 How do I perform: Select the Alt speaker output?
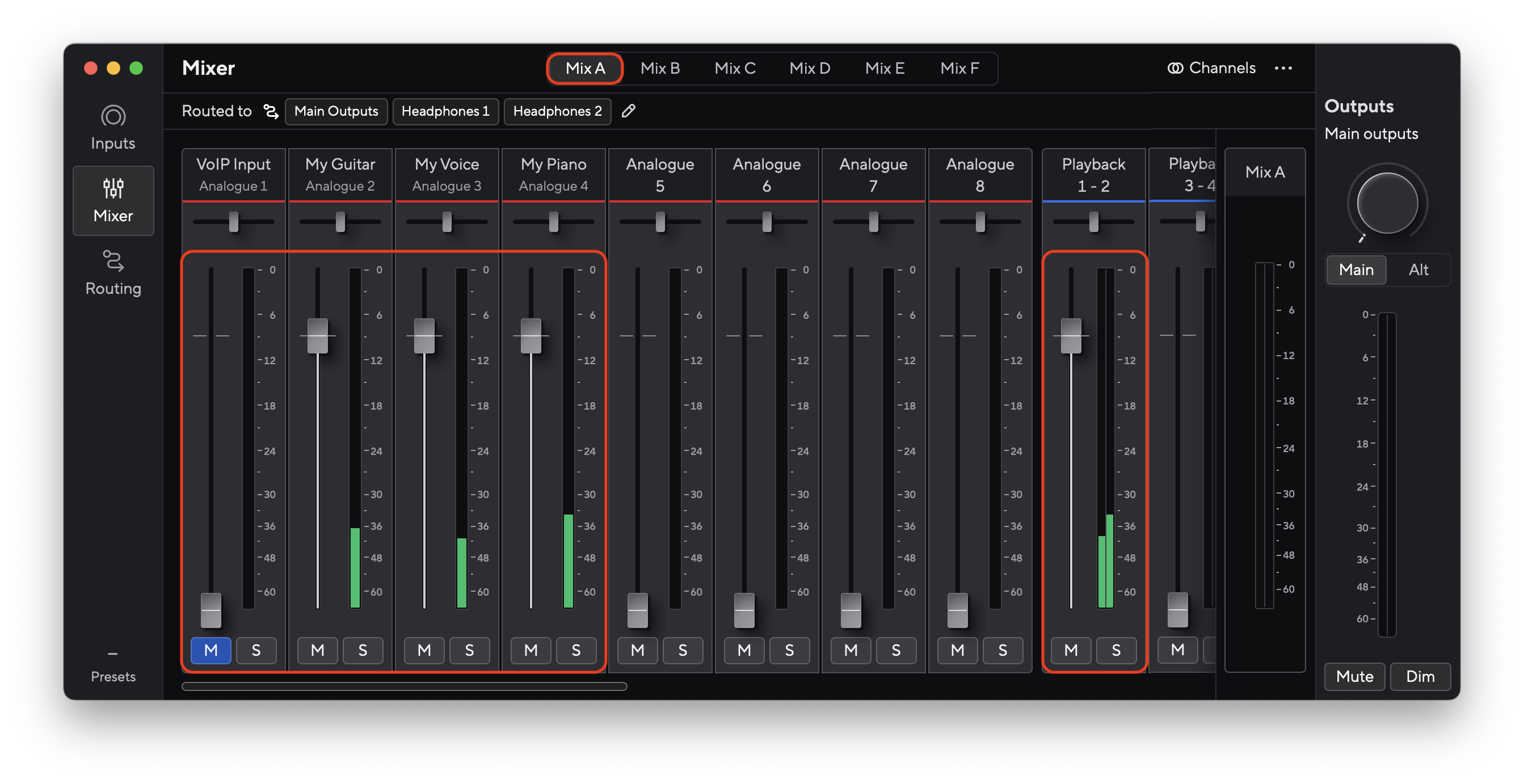(x=1418, y=270)
